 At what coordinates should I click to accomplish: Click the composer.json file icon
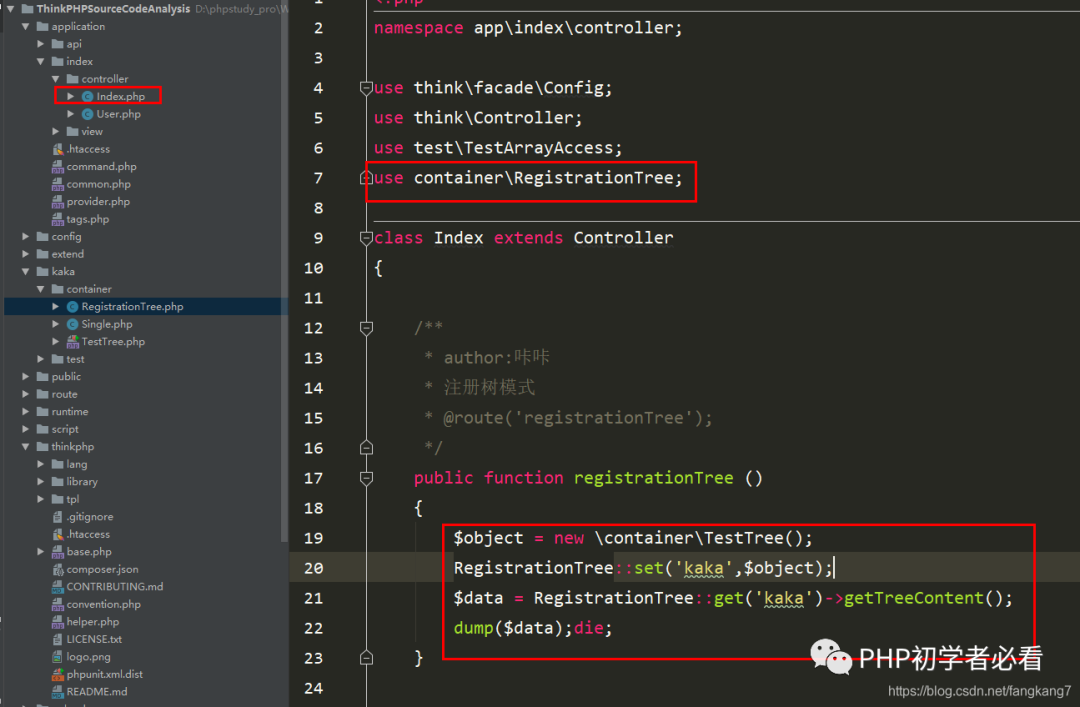click(x=58, y=569)
